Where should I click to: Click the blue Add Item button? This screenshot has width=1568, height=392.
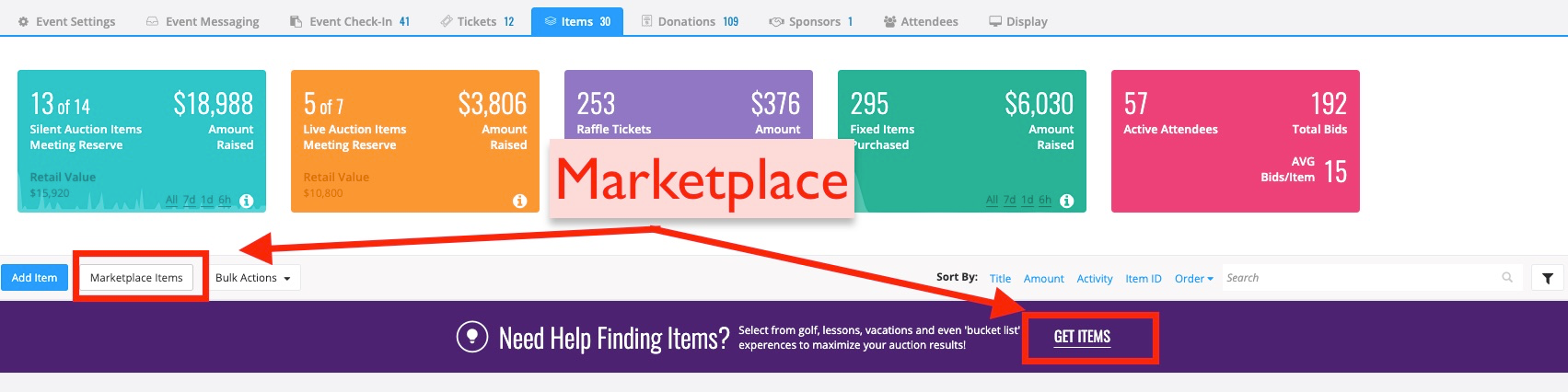click(x=34, y=278)
